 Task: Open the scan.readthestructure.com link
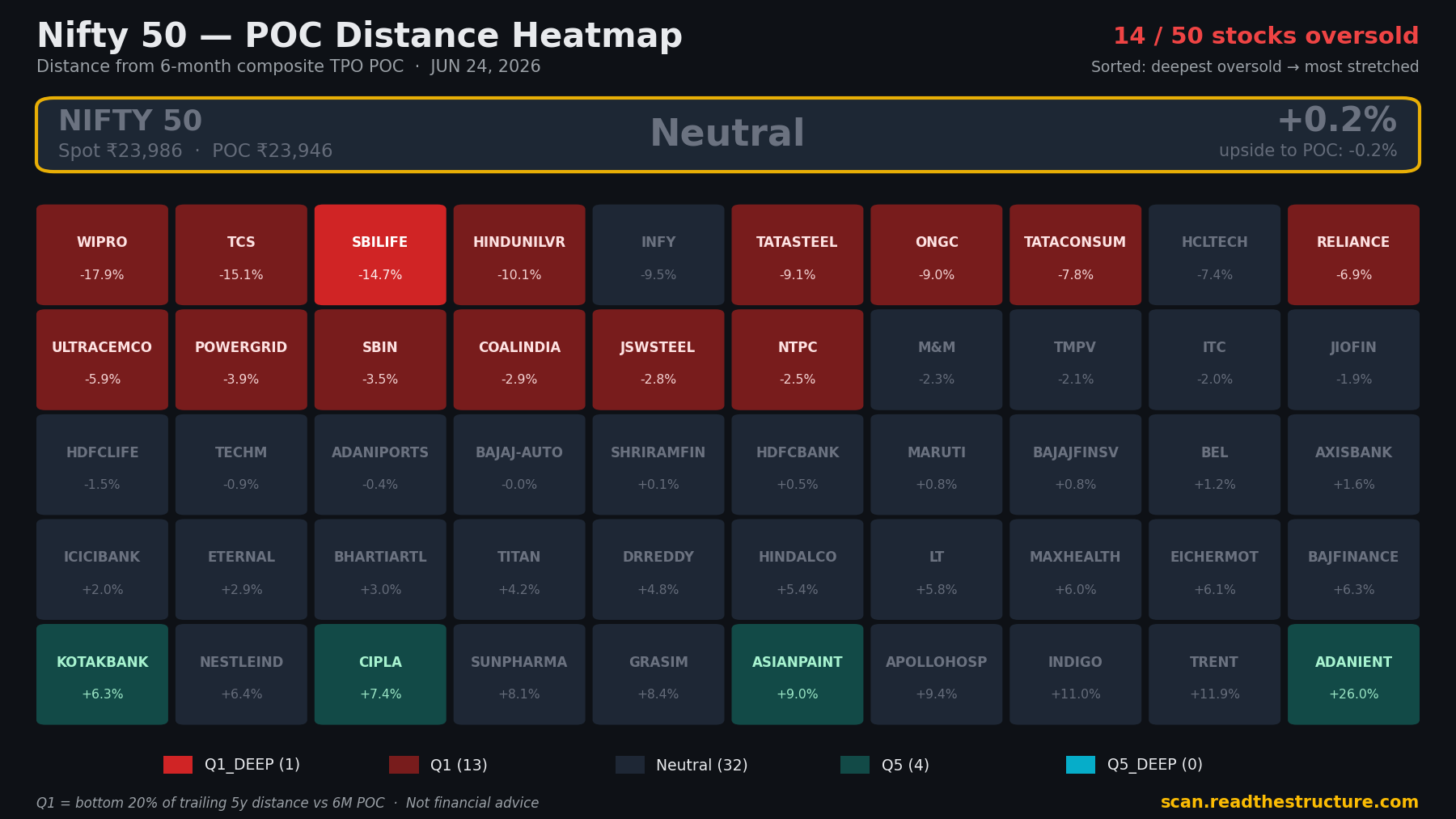click(1289, 802)
